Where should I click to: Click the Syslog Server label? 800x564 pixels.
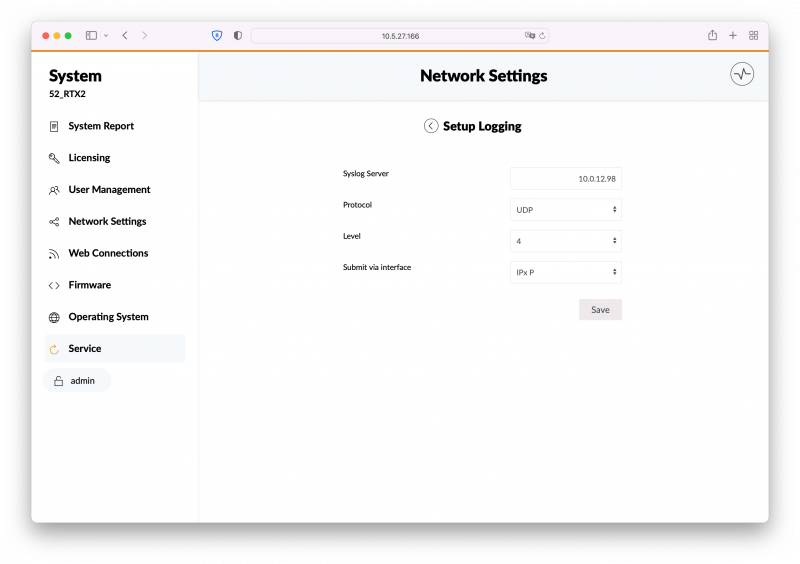(x=365, y=174)
